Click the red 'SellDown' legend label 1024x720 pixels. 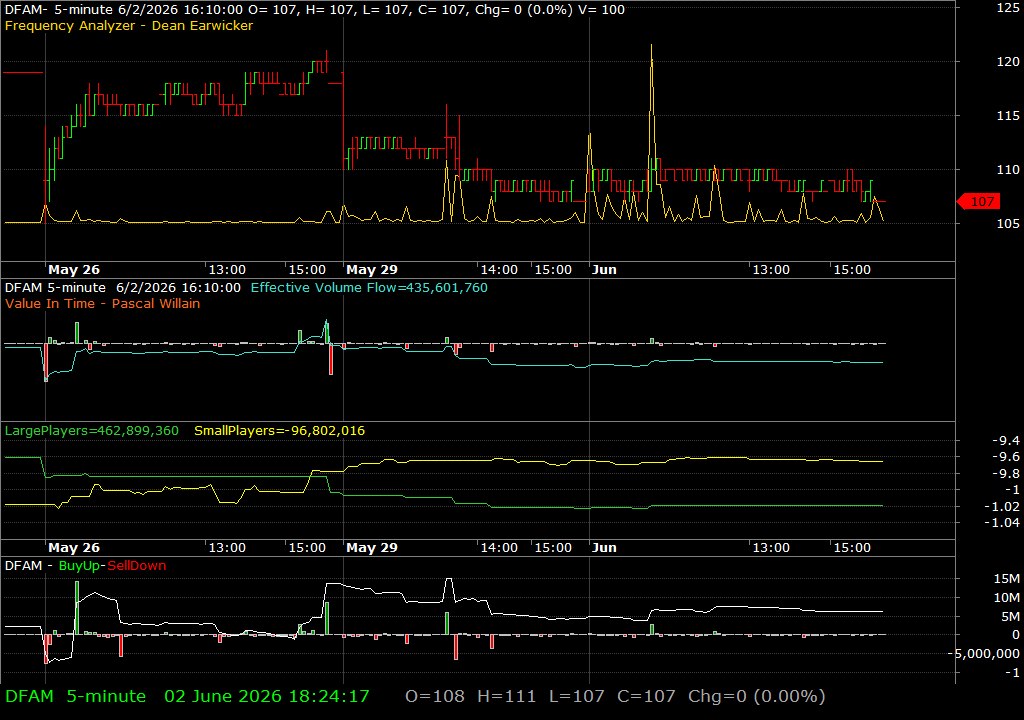click(136, 565)
